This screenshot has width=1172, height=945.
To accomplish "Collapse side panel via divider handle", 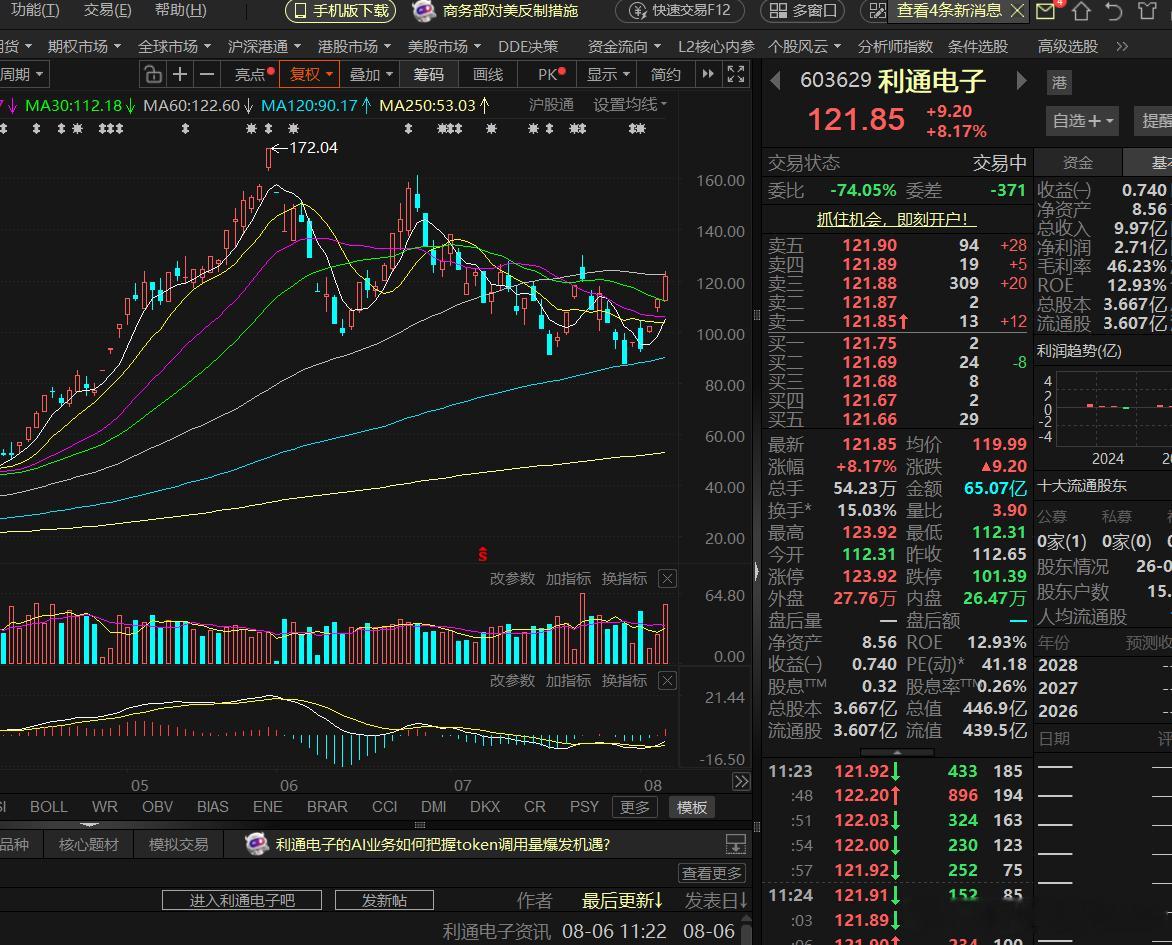I will pos(756,572).
